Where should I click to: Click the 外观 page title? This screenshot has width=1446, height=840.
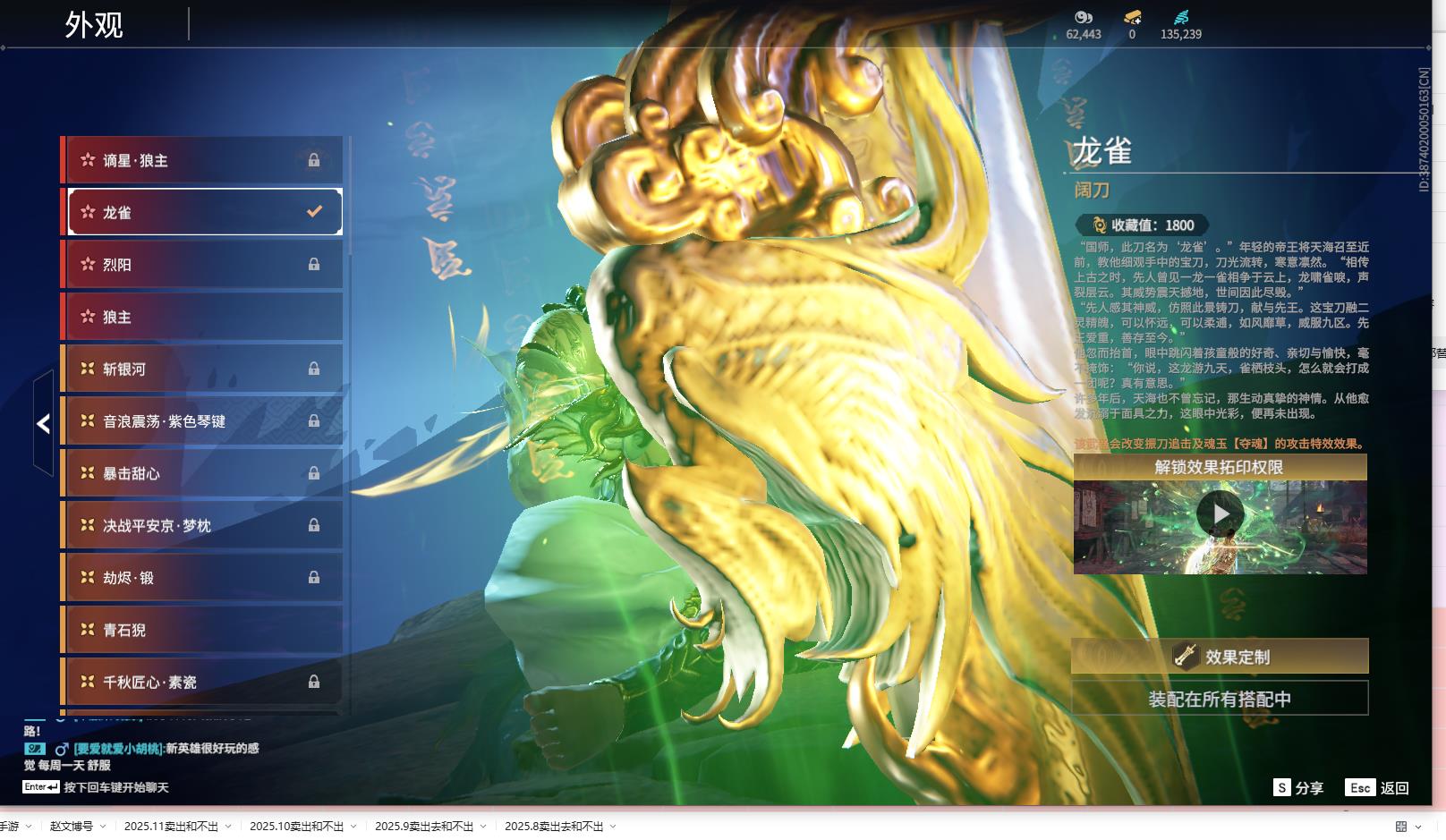click(94, 25)
